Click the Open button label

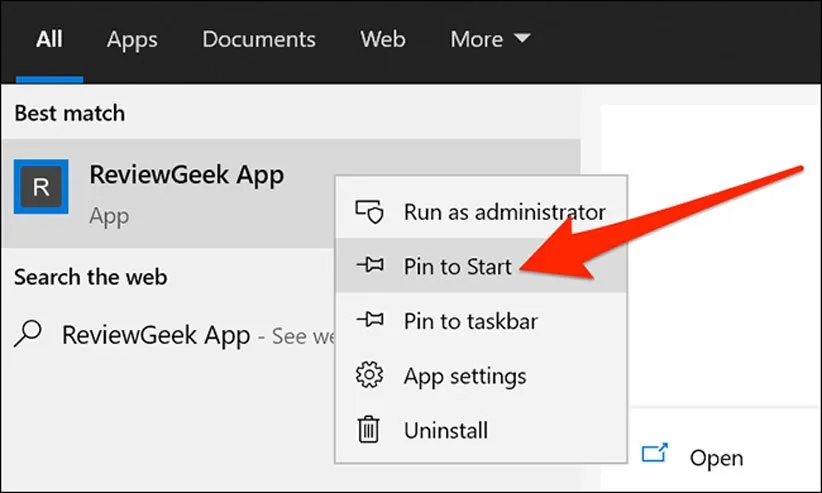click(716, 458)
